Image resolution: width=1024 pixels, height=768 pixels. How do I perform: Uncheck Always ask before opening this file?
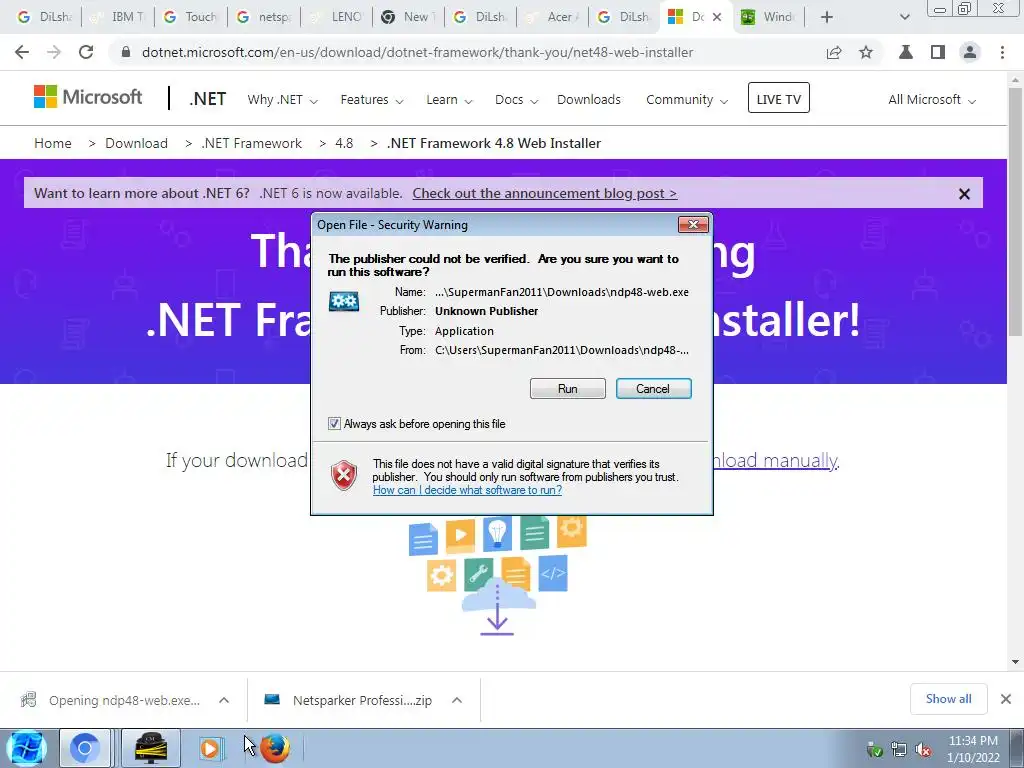(x=334, y=424)
